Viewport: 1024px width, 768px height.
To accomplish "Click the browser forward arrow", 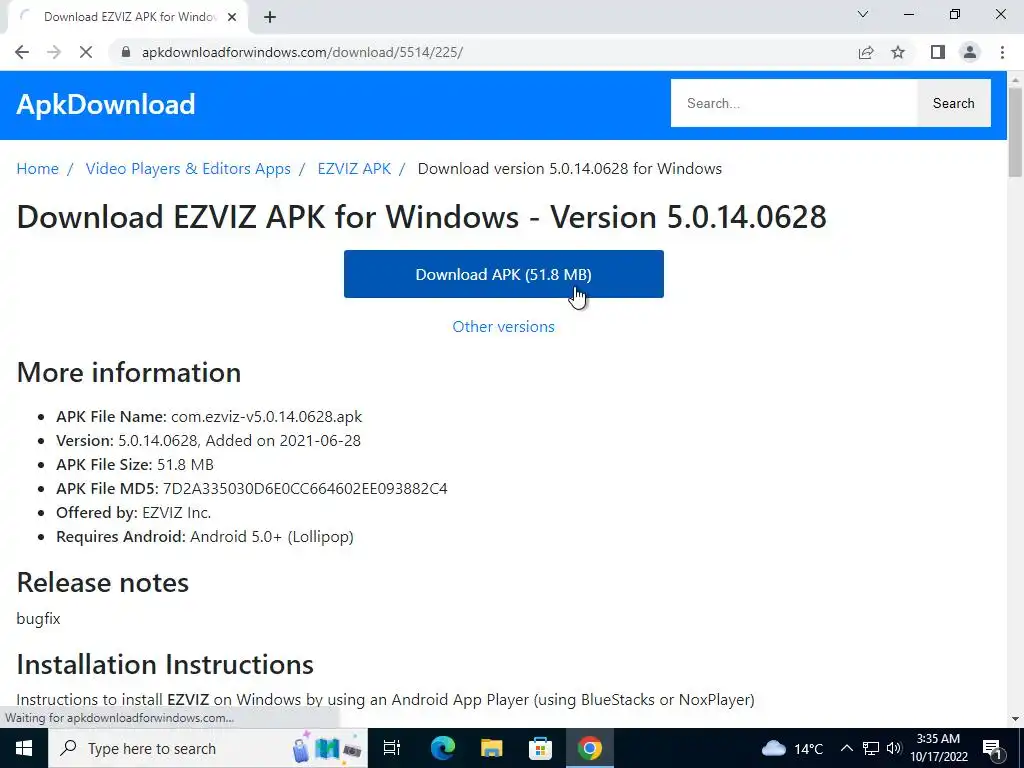I will (54, 52).
